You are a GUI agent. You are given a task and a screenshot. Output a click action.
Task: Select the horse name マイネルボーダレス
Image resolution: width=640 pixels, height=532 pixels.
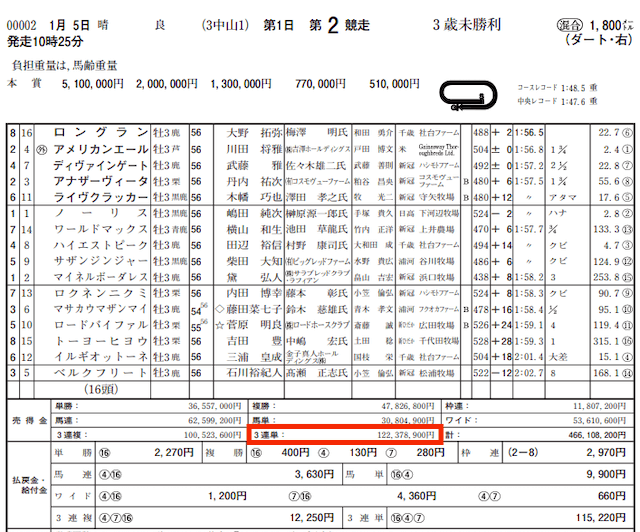(100, 277)
